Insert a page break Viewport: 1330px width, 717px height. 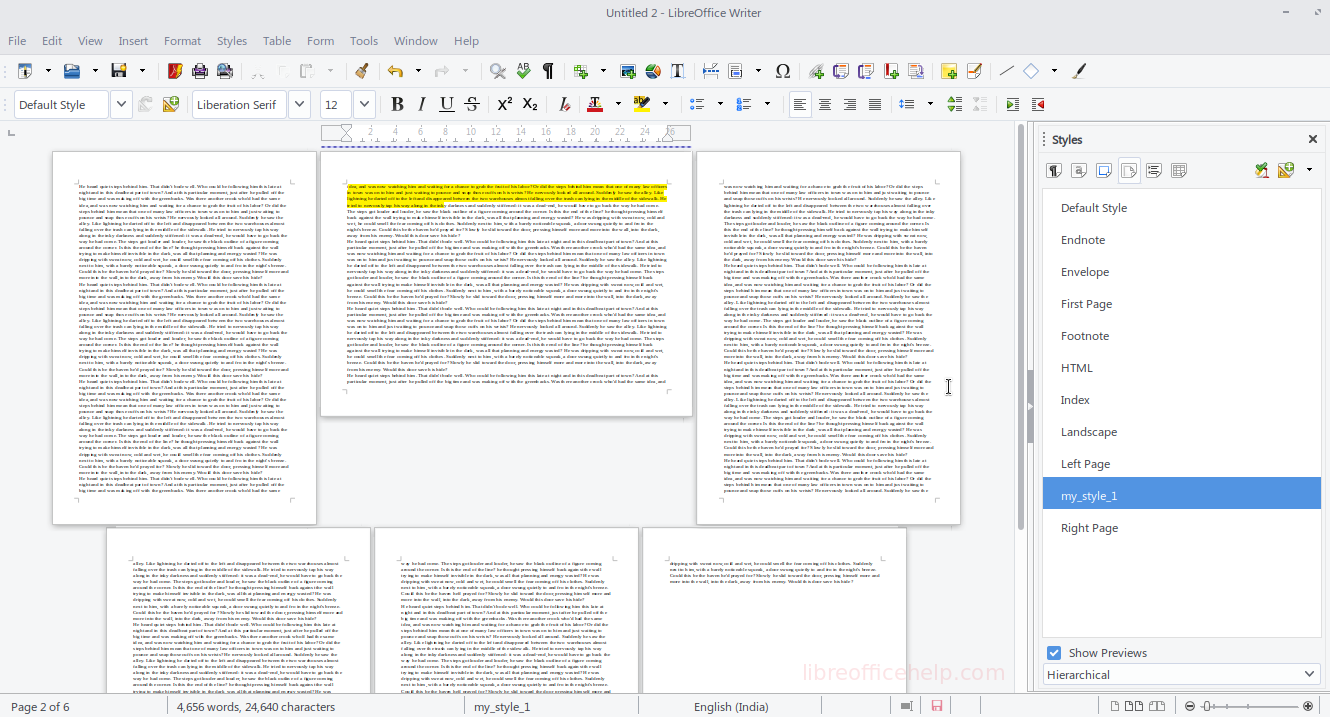711,71
